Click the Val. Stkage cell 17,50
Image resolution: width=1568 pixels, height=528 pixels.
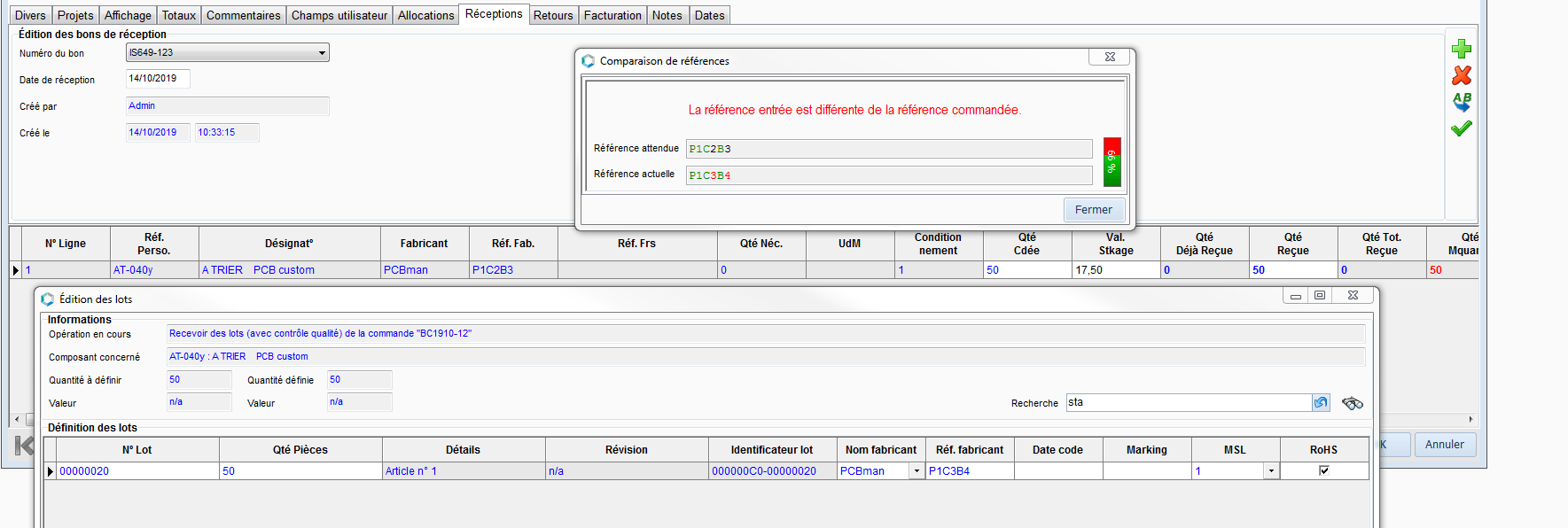pyautogui.click(x=1117, y=270)
